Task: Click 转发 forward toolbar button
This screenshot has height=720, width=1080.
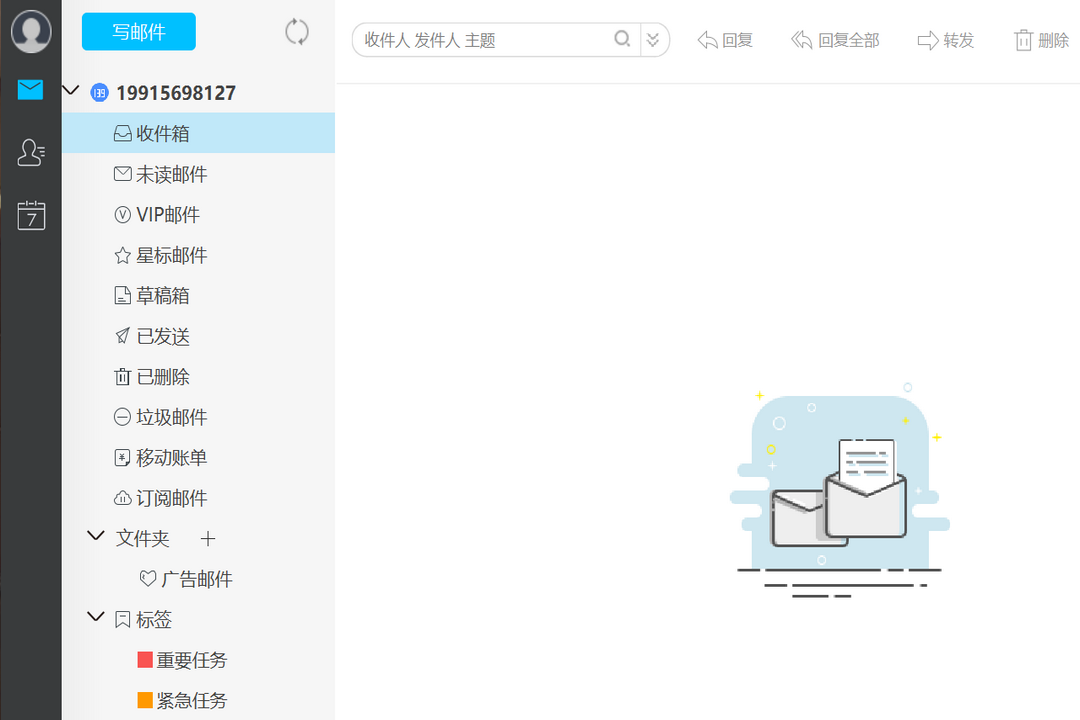Action: pyautogui.click(x=945, y=40)
